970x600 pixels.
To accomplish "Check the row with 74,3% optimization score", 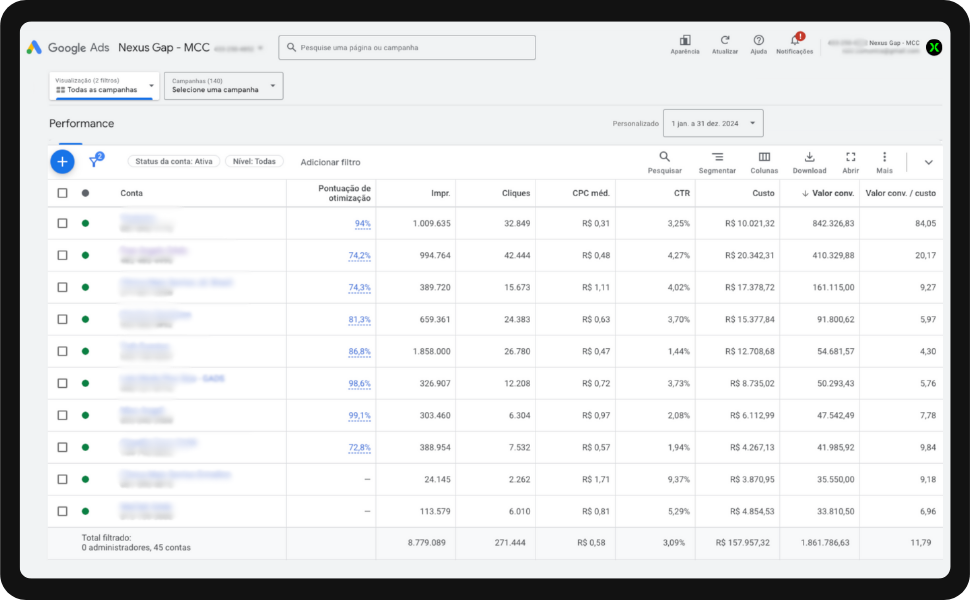I will tap(62, 287).
